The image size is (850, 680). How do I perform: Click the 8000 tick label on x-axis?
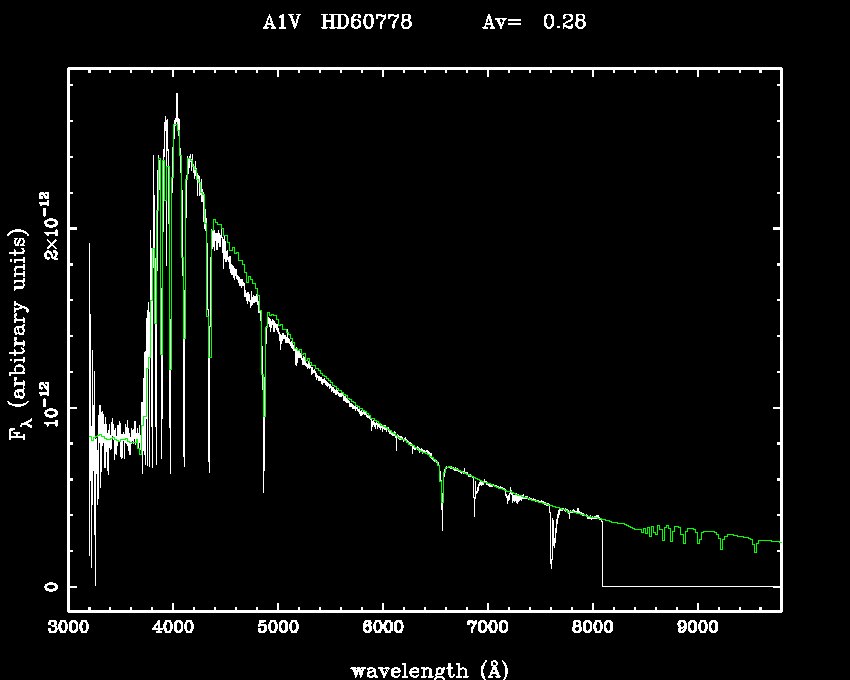pos(593,628)
